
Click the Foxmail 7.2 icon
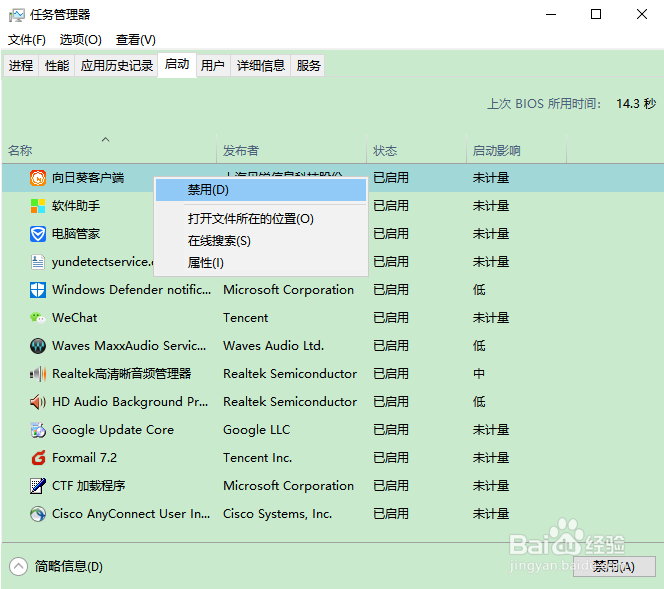(x=38, y=458)
